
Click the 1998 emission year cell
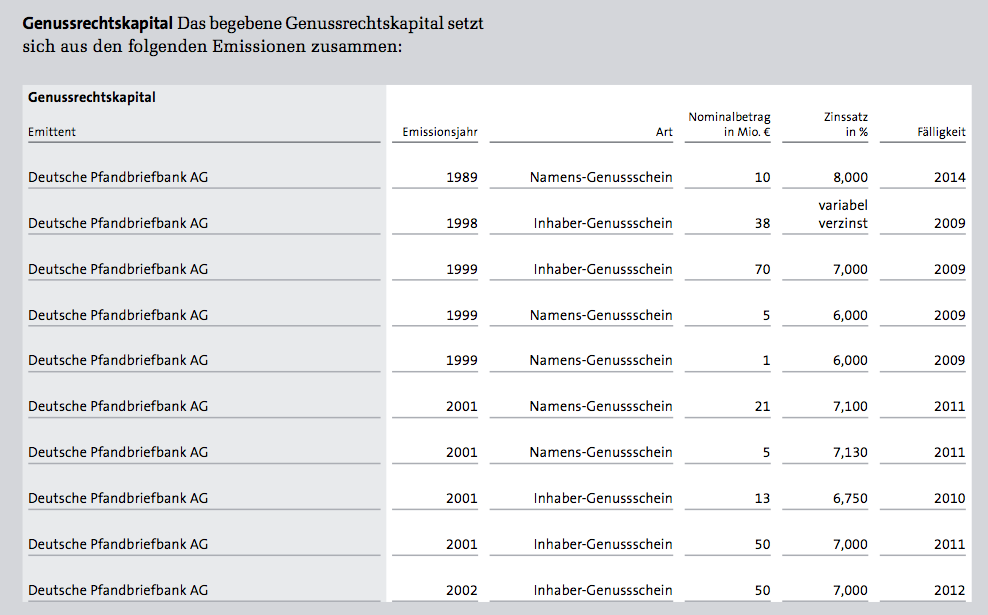tap(461, 224)
